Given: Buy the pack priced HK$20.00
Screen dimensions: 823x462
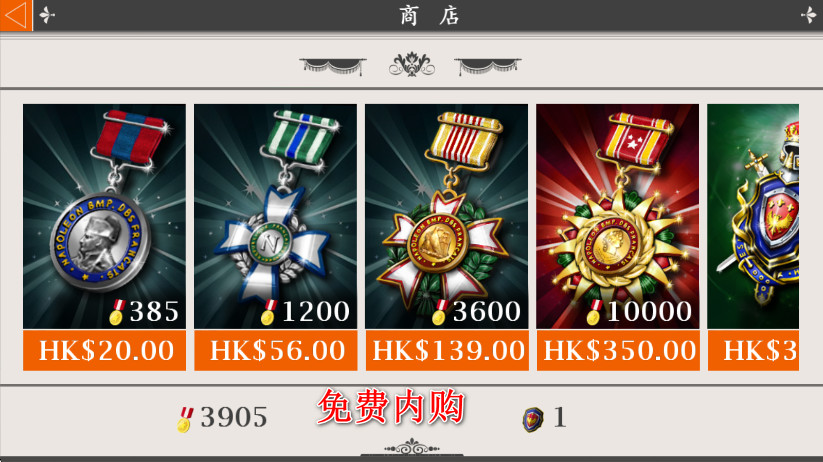Looking at the screenshot, I should coord(104,350).
